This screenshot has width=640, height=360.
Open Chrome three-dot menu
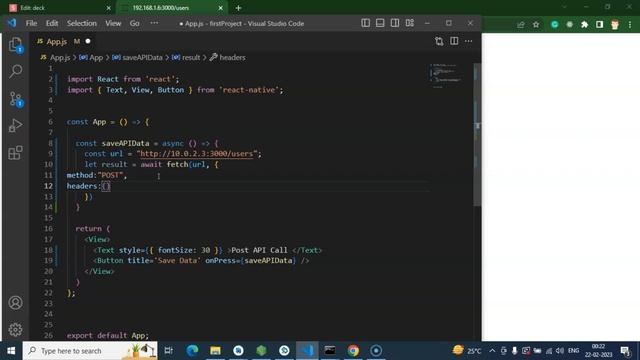[x=630, y=25]
